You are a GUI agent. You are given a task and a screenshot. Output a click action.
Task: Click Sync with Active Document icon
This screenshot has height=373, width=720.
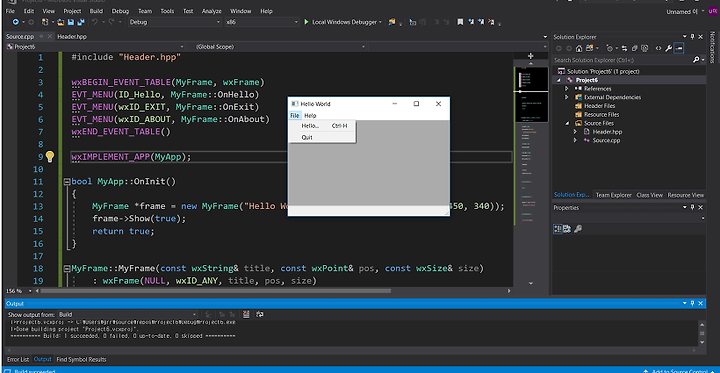pos(624,48)
